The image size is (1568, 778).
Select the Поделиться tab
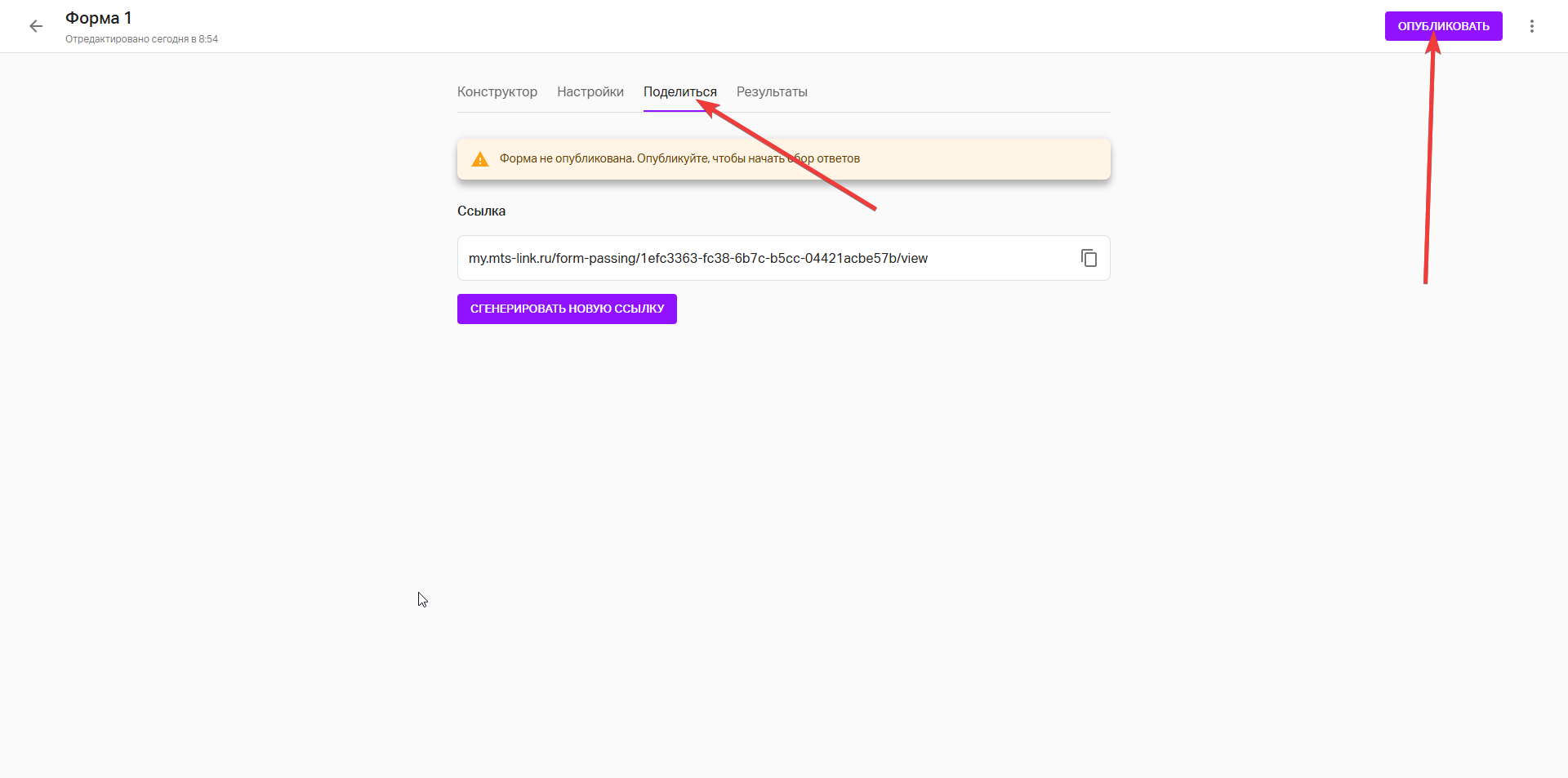[679, 92]
